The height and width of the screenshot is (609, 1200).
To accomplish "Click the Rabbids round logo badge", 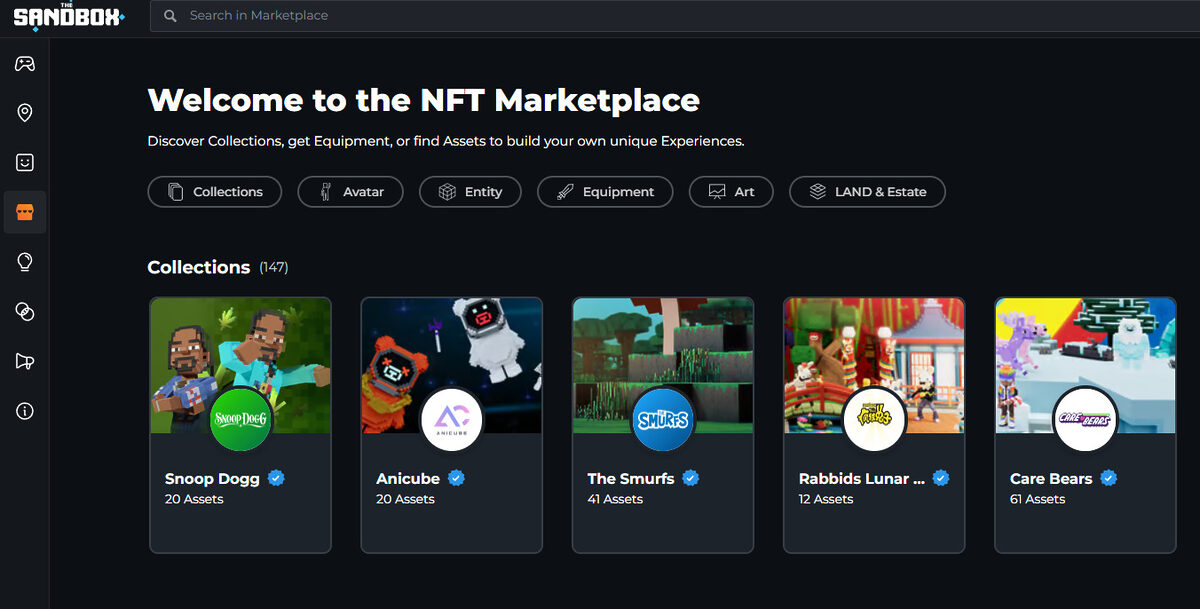I will pyautogui.click(x=874, y=420).
